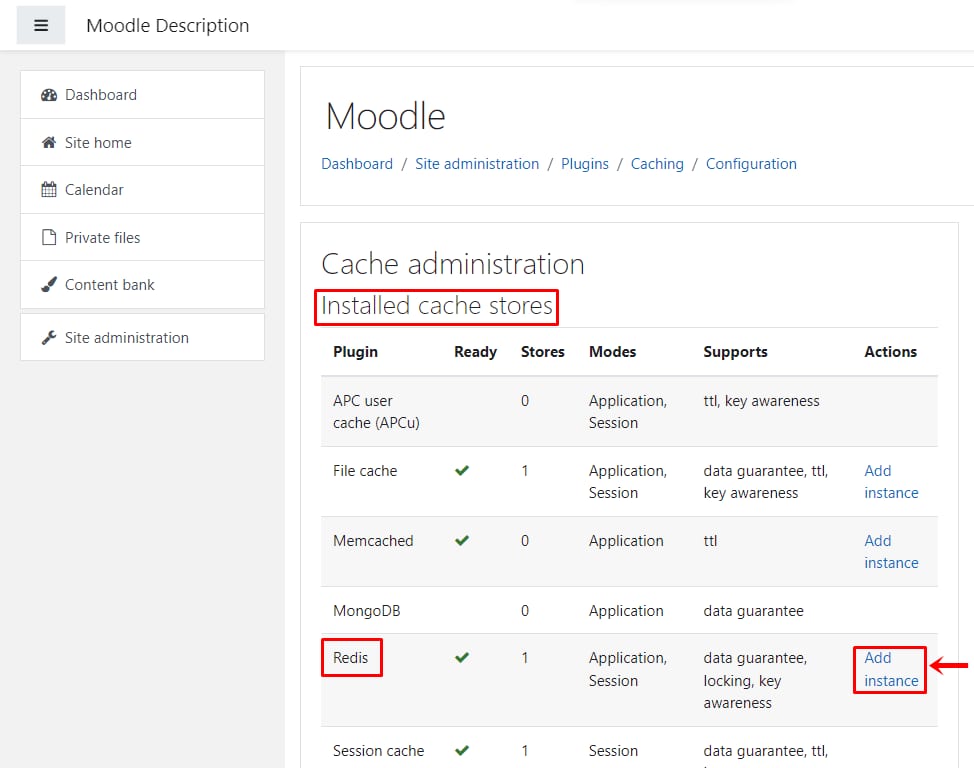
Task: Click 'data guarantee' support text for MongoDB
Action: 753,611
